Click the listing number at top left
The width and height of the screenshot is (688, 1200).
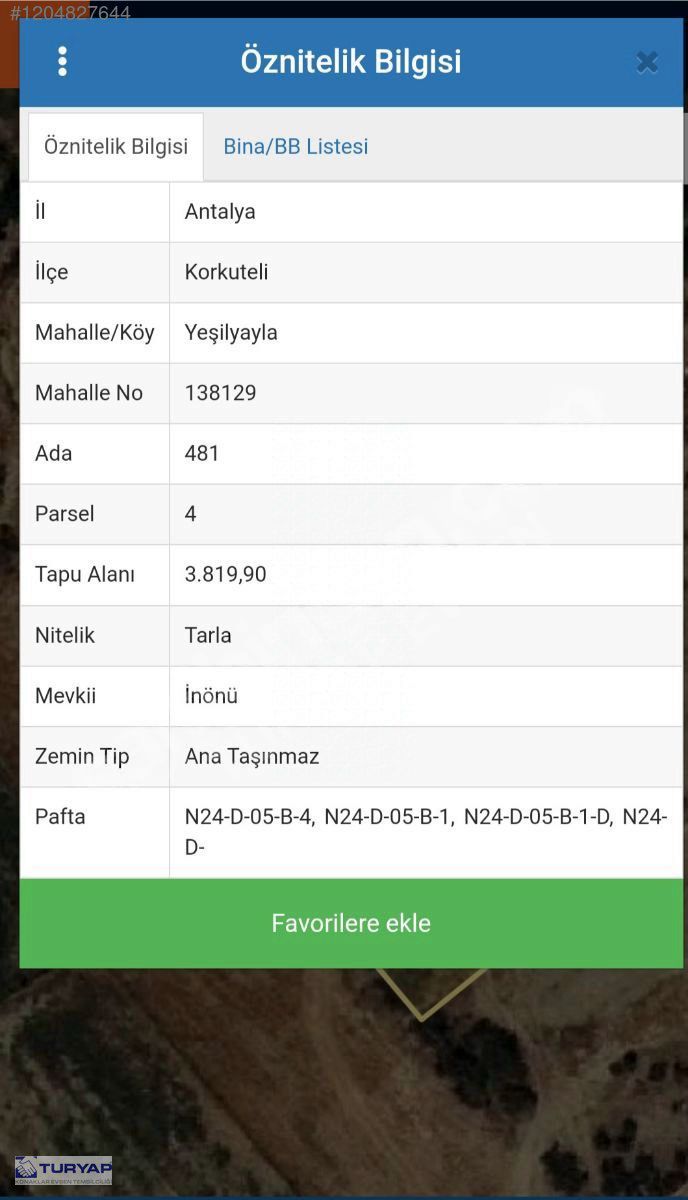(x=70, y=13)
